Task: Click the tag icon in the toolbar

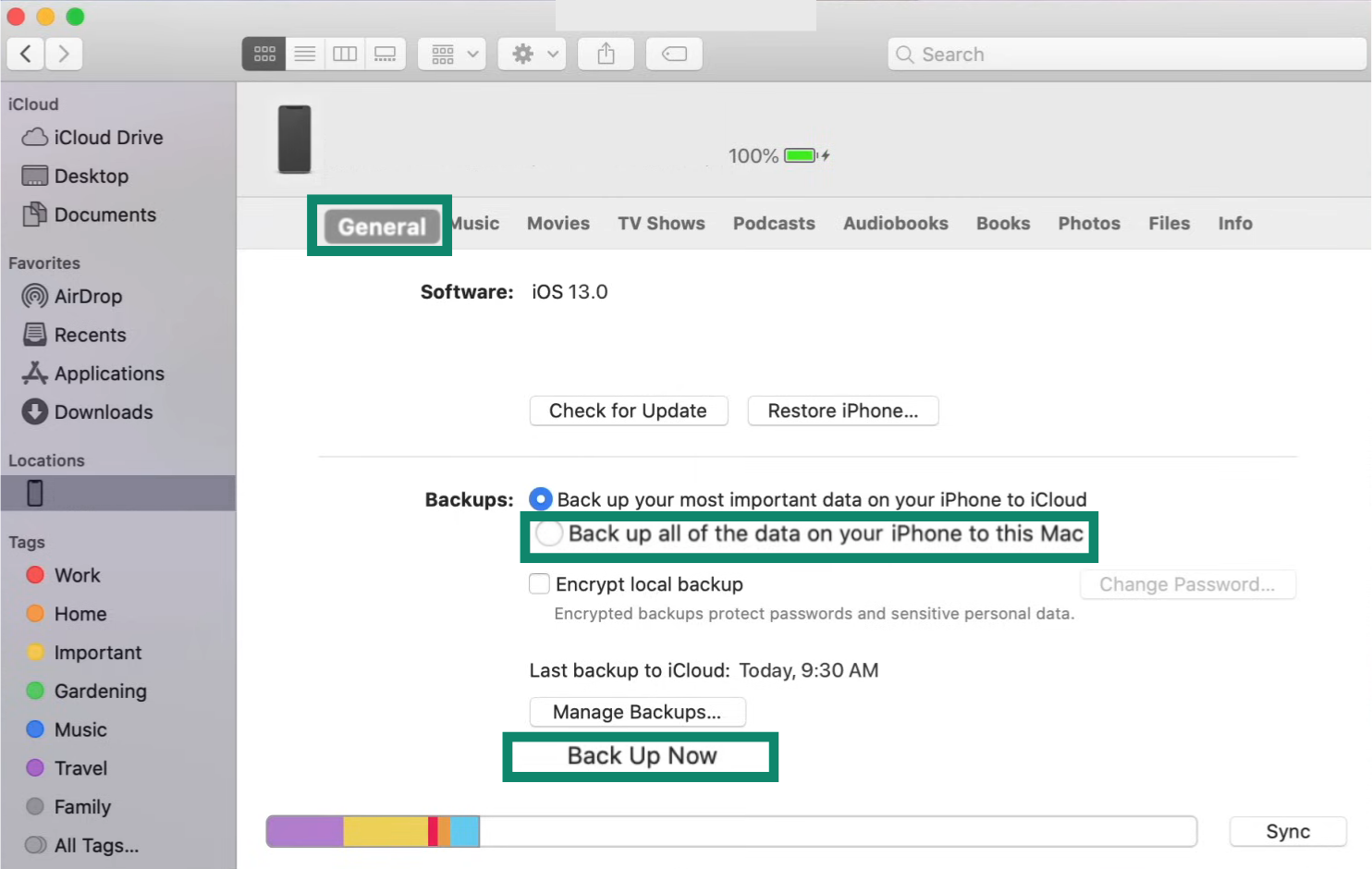Action: point(674,54)
